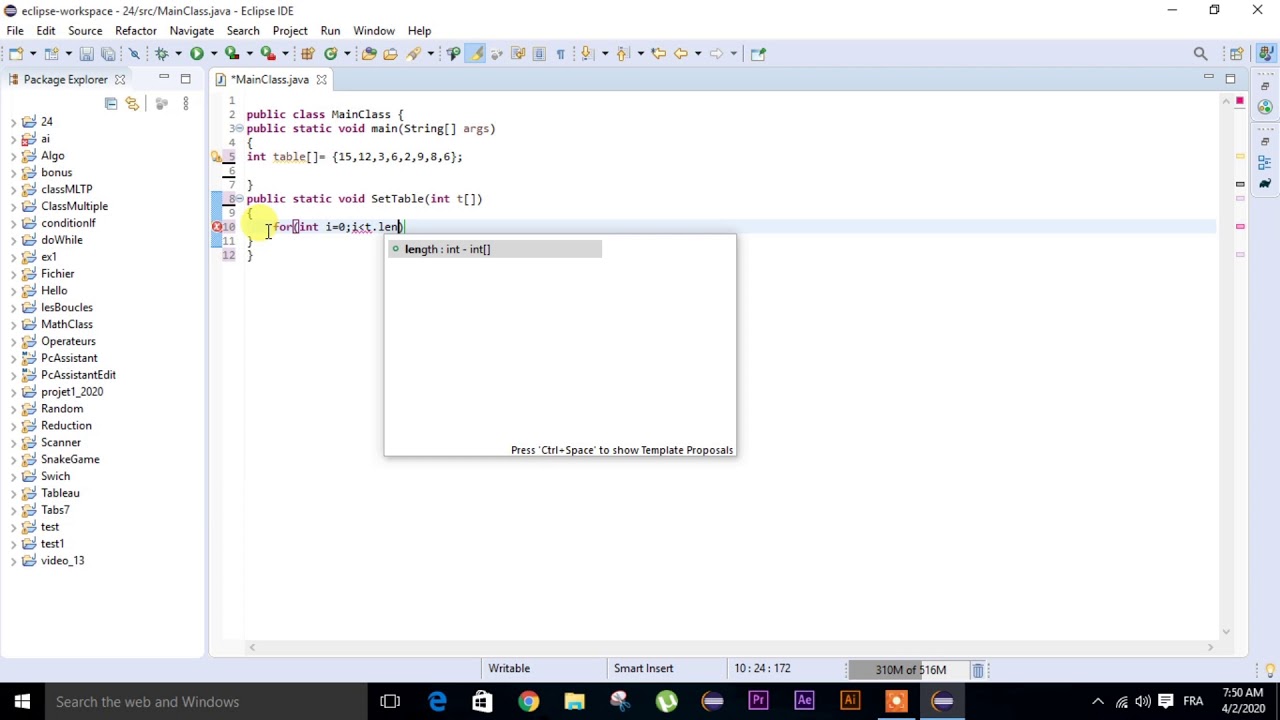The width and height of the screenshot is (1280, 720).
Task: Toggle Link with Editor in Package Explorer
Action: pos(132,104)
